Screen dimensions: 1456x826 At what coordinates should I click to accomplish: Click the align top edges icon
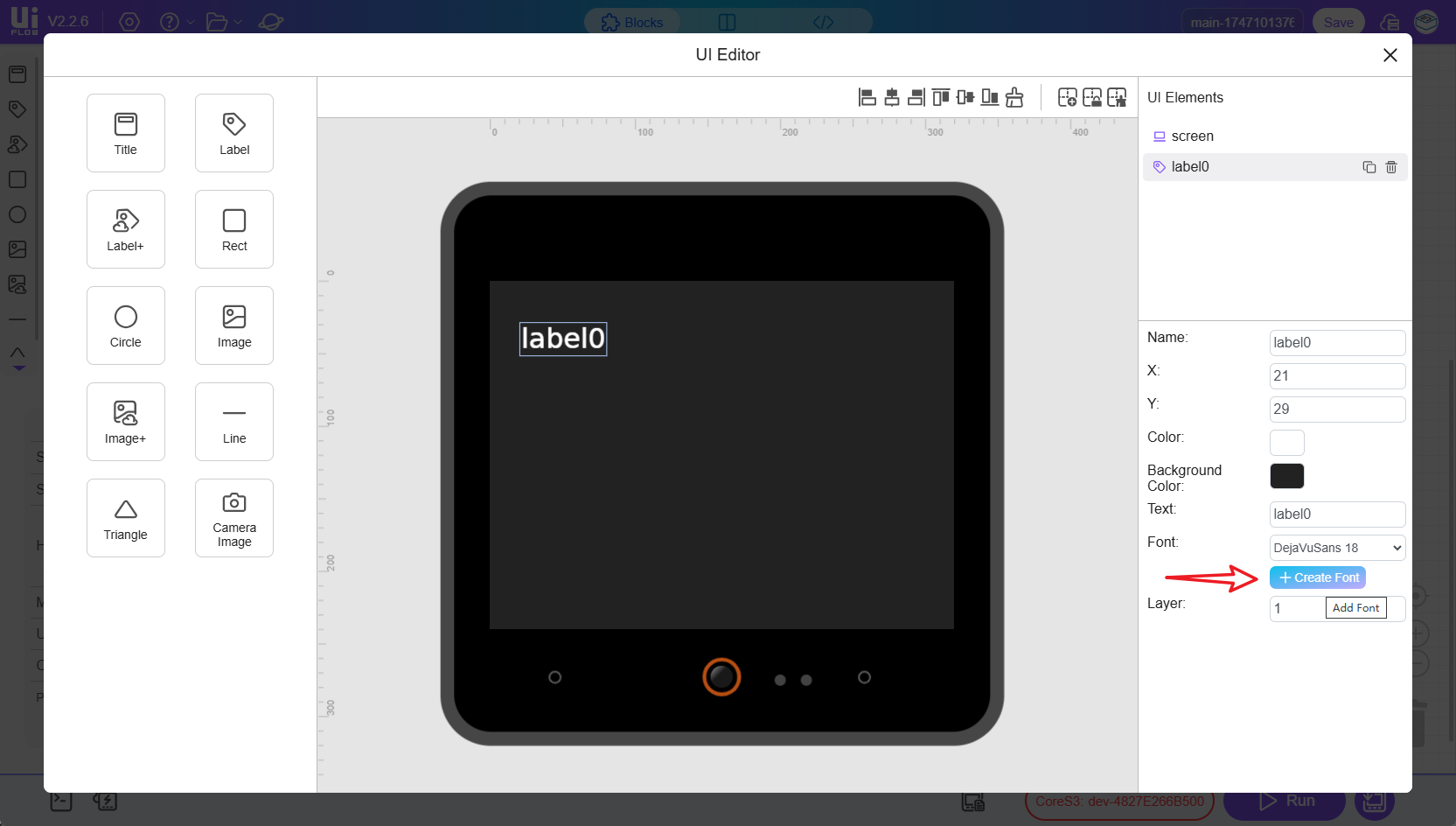[x=940, y=97]
